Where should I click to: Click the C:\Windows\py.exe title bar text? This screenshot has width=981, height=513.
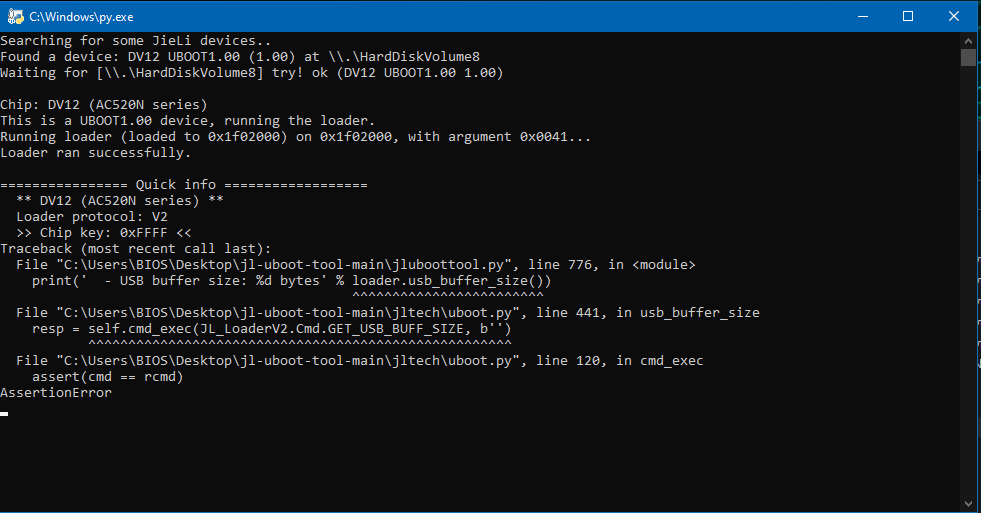pyautogui.click(x=81, y=17)
